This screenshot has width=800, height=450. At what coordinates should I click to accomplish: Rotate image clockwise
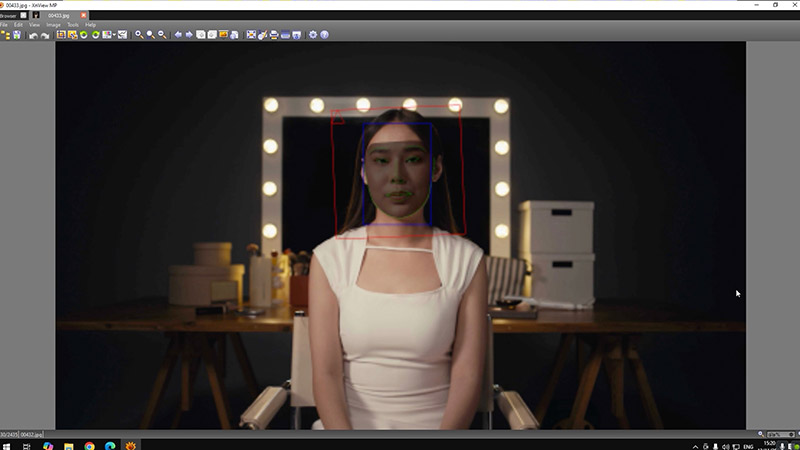(x=95, y=35)
